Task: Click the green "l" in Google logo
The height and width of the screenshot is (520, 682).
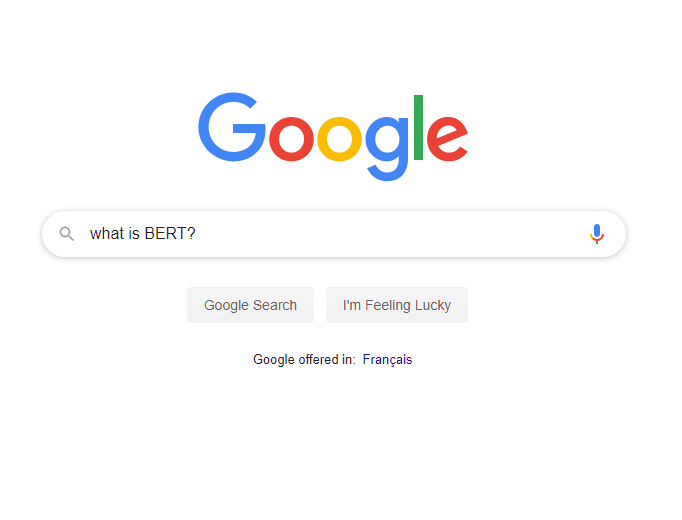Action: click(418, 127)
